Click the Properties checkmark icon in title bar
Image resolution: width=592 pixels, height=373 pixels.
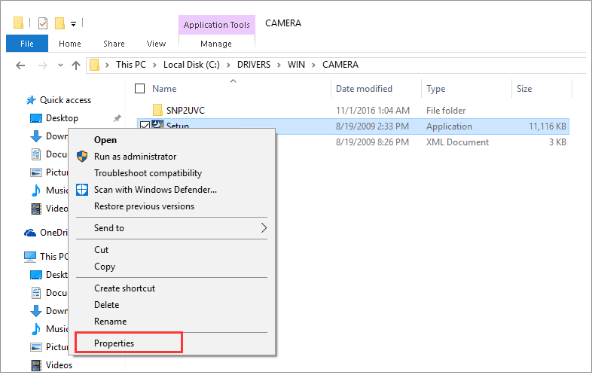(43, 23)
